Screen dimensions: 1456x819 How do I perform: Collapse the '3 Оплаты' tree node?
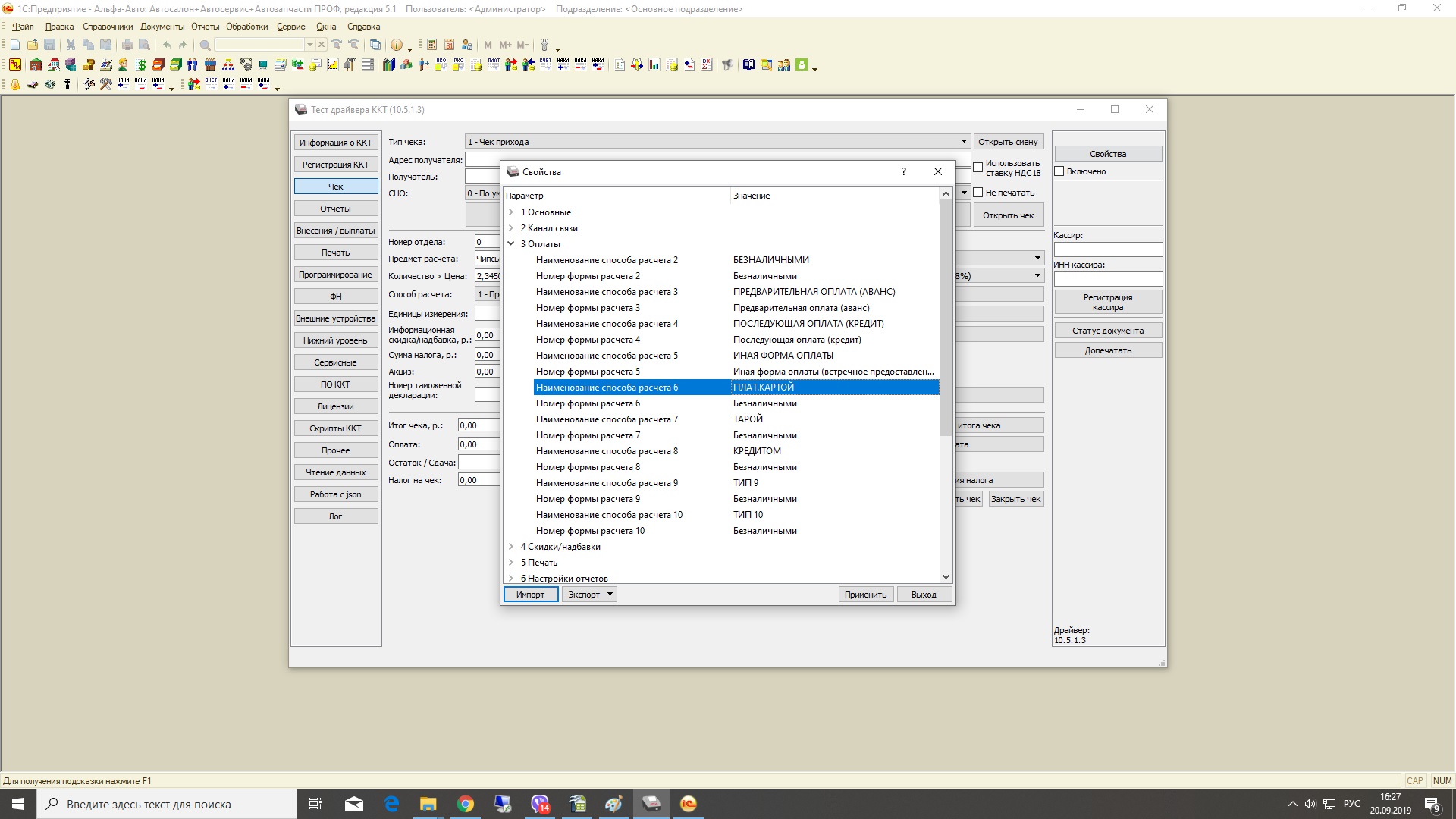[x=511, y=244]
